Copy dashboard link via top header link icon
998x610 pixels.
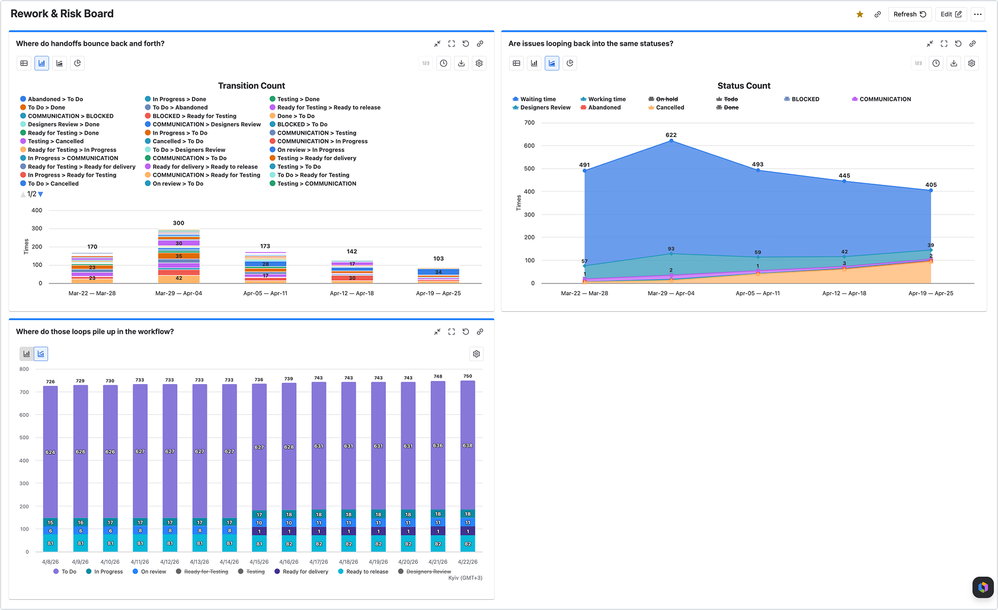click(x=877, y=15)
